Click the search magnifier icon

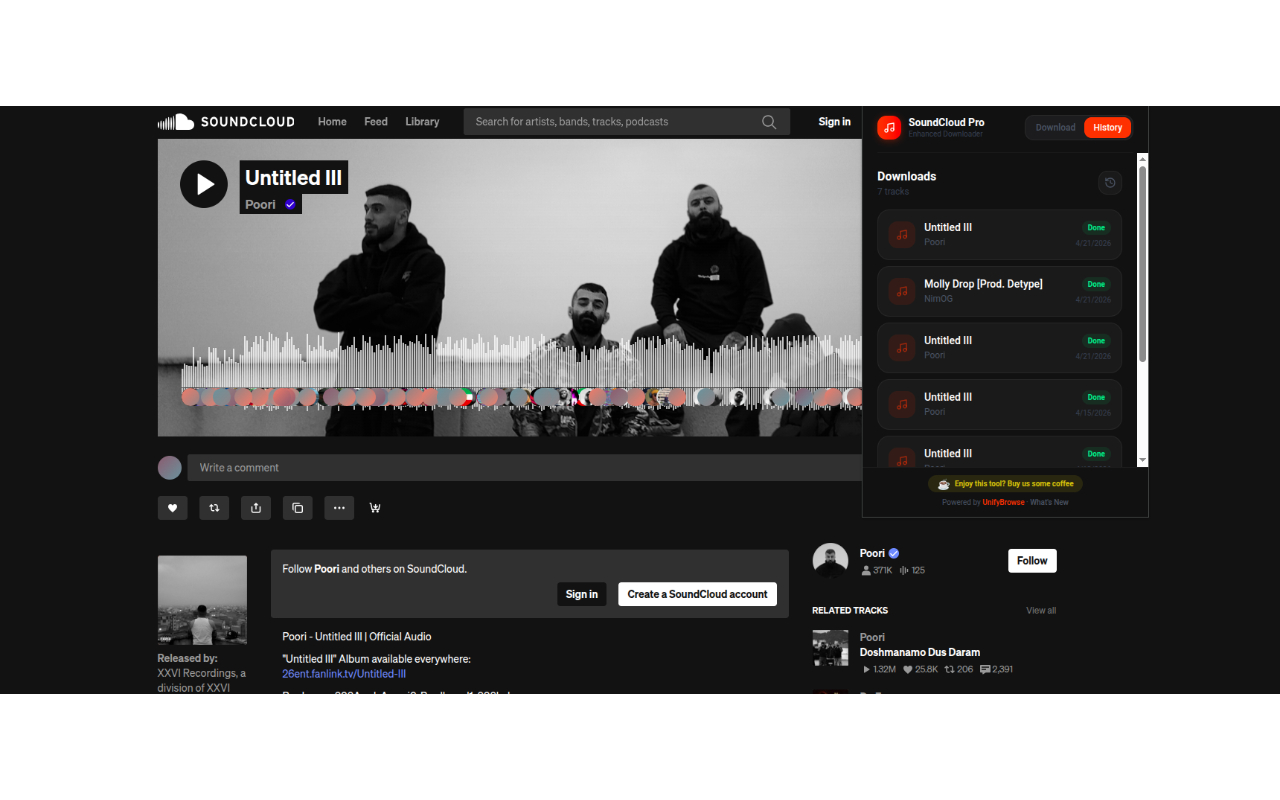(769, 122)
